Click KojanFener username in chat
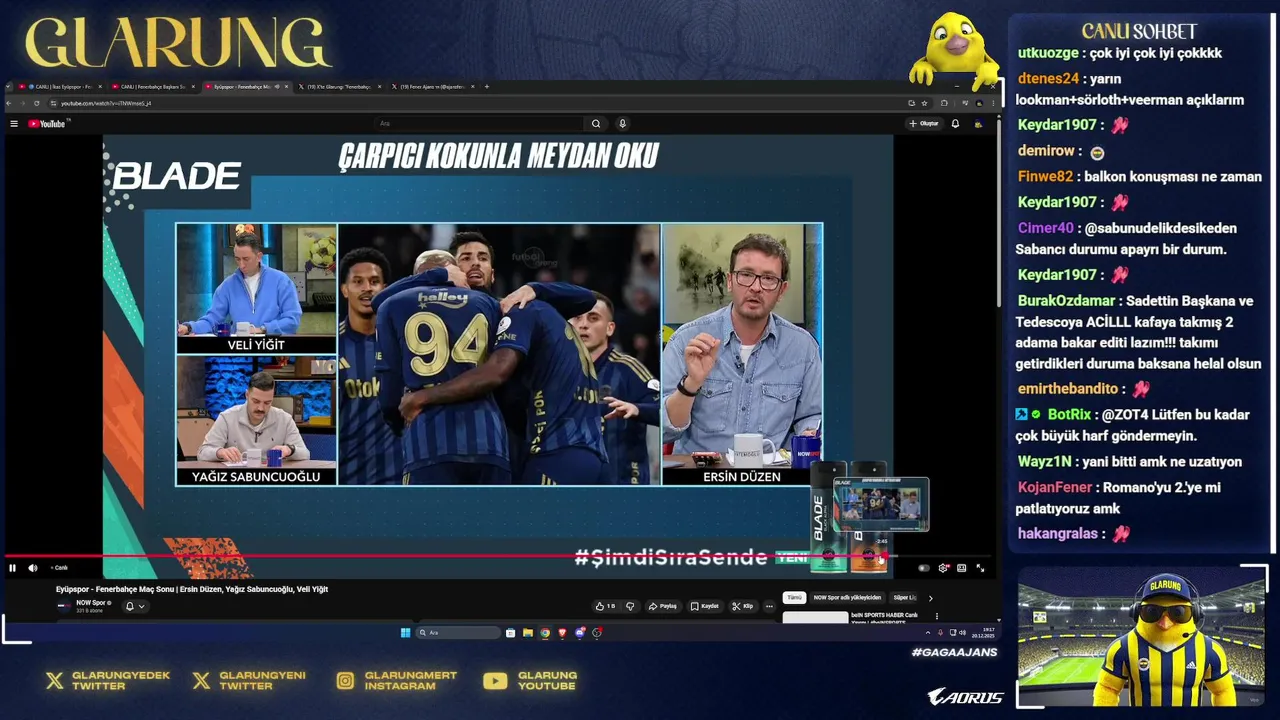The height and width of the screenshot is (720, 1280). click(1055, 487)
